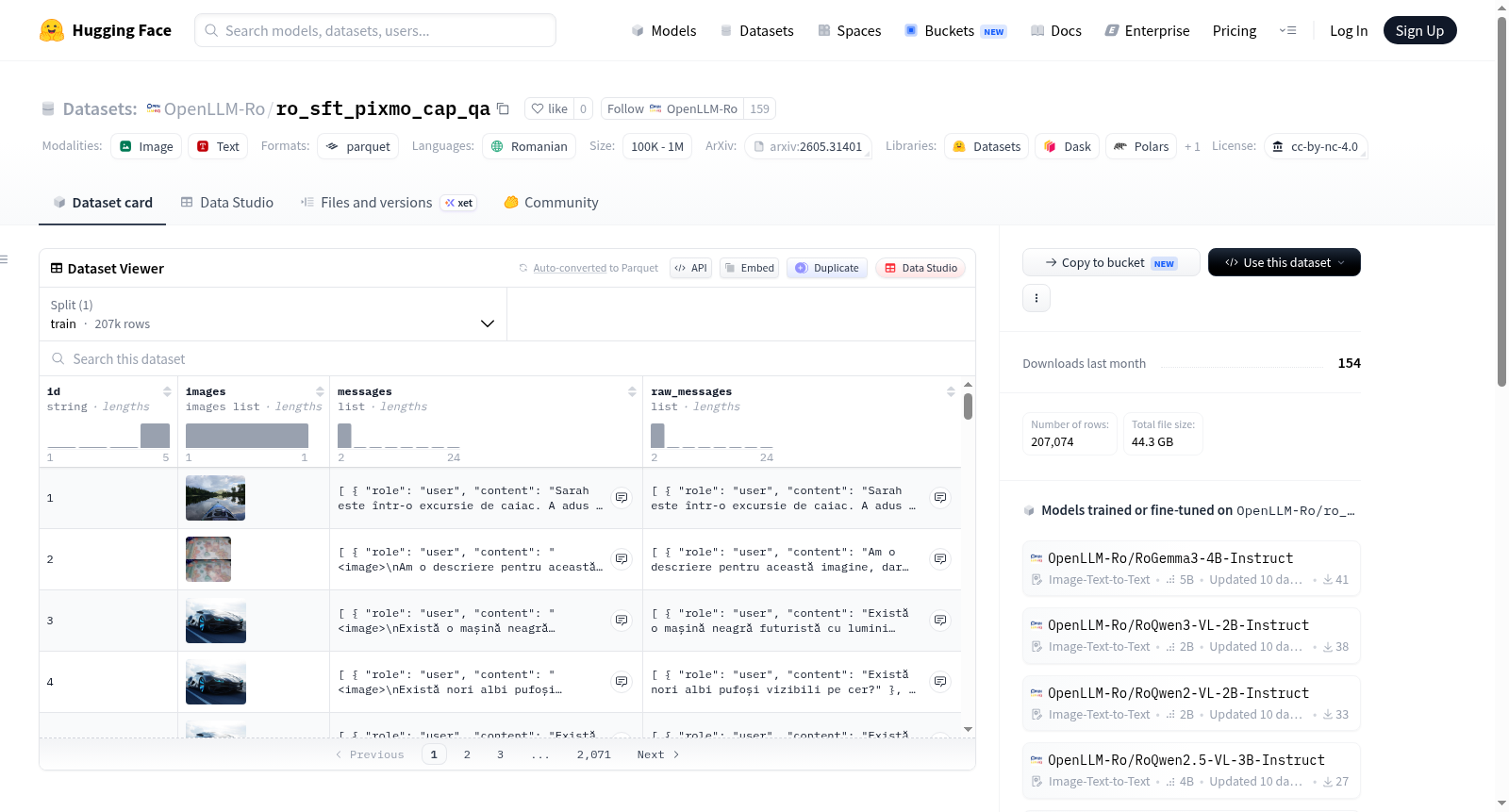The image size is (1509, 812).
Task: Click the Log In link
Action: [1349, 30]
